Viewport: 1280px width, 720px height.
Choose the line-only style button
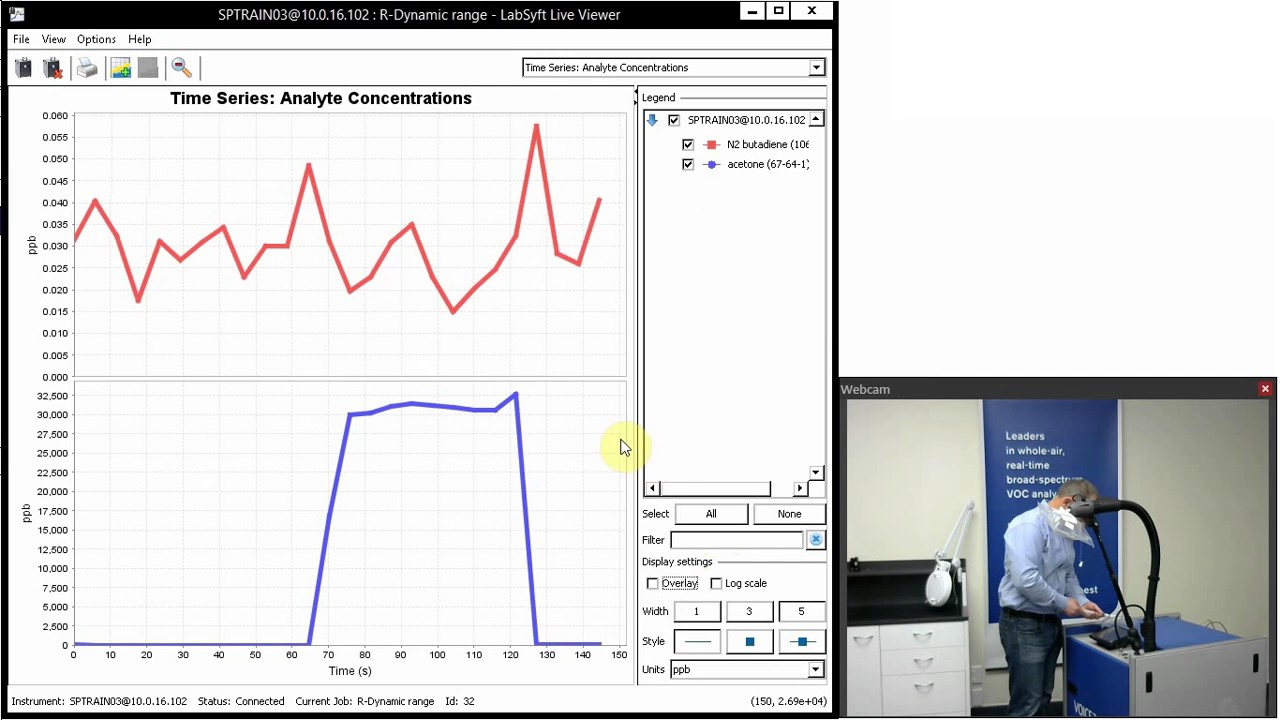coord(697,642)
